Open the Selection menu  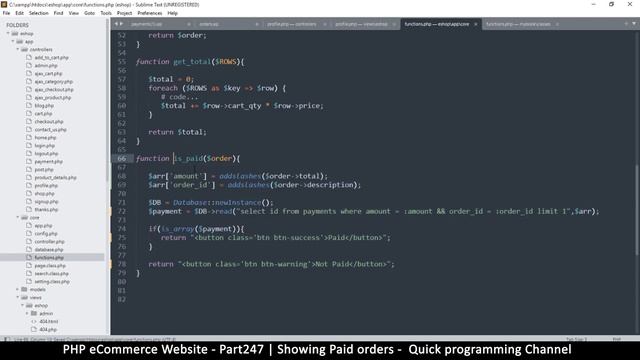(39, 13)
